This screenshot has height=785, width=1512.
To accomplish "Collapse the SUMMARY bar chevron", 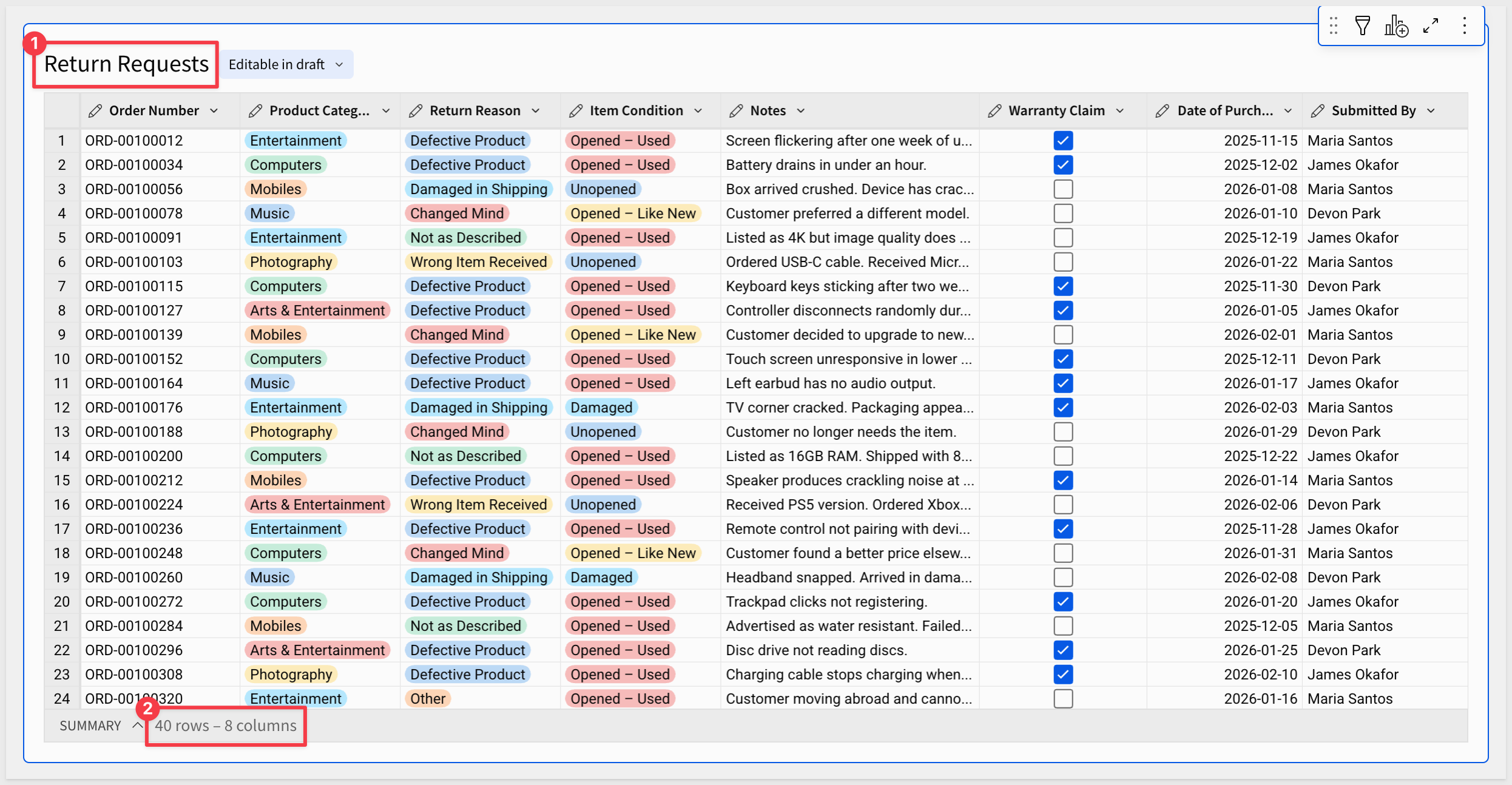I will click(x=137, y=726).
